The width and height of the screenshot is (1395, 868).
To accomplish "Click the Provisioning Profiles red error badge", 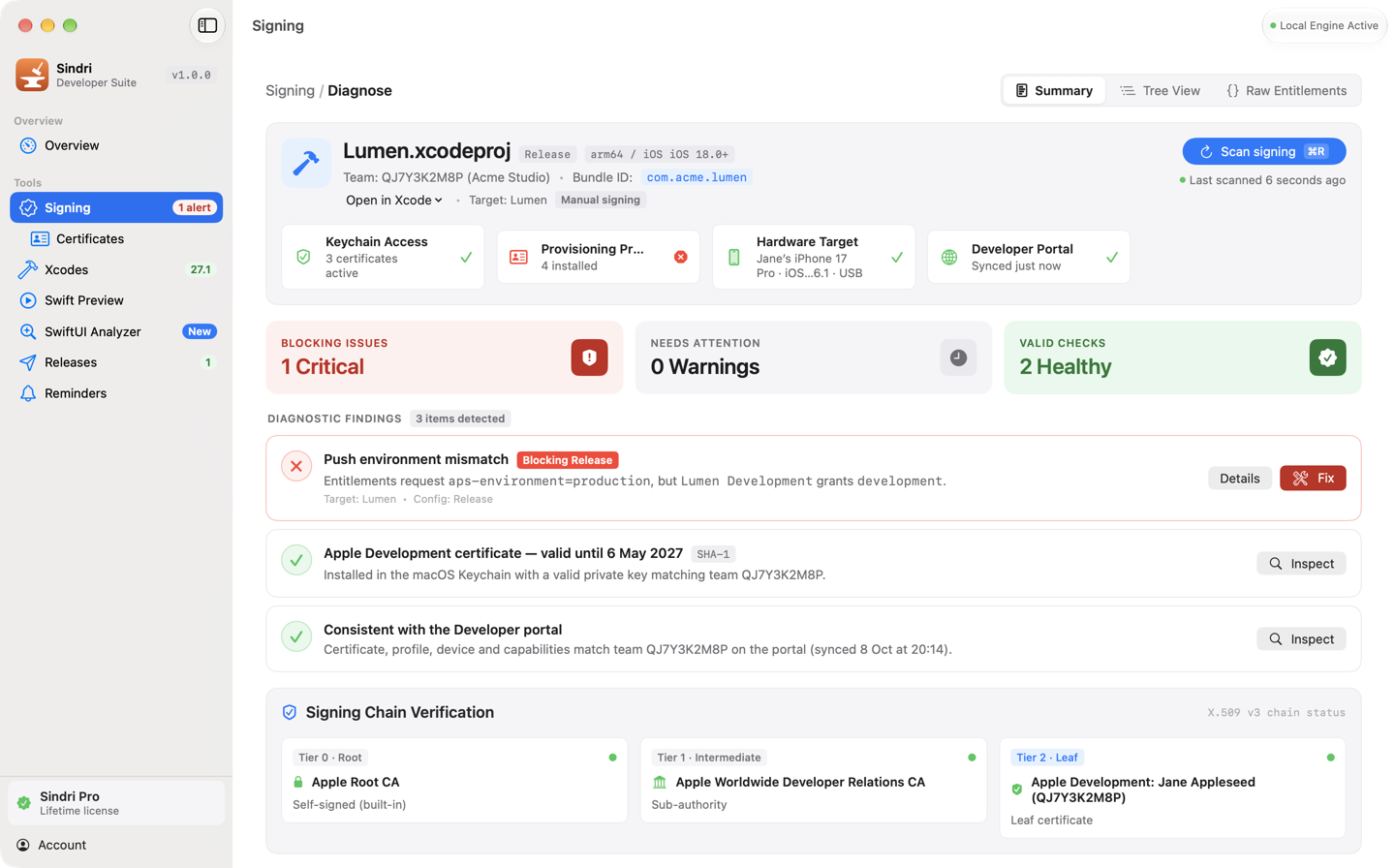I will 681,257.
